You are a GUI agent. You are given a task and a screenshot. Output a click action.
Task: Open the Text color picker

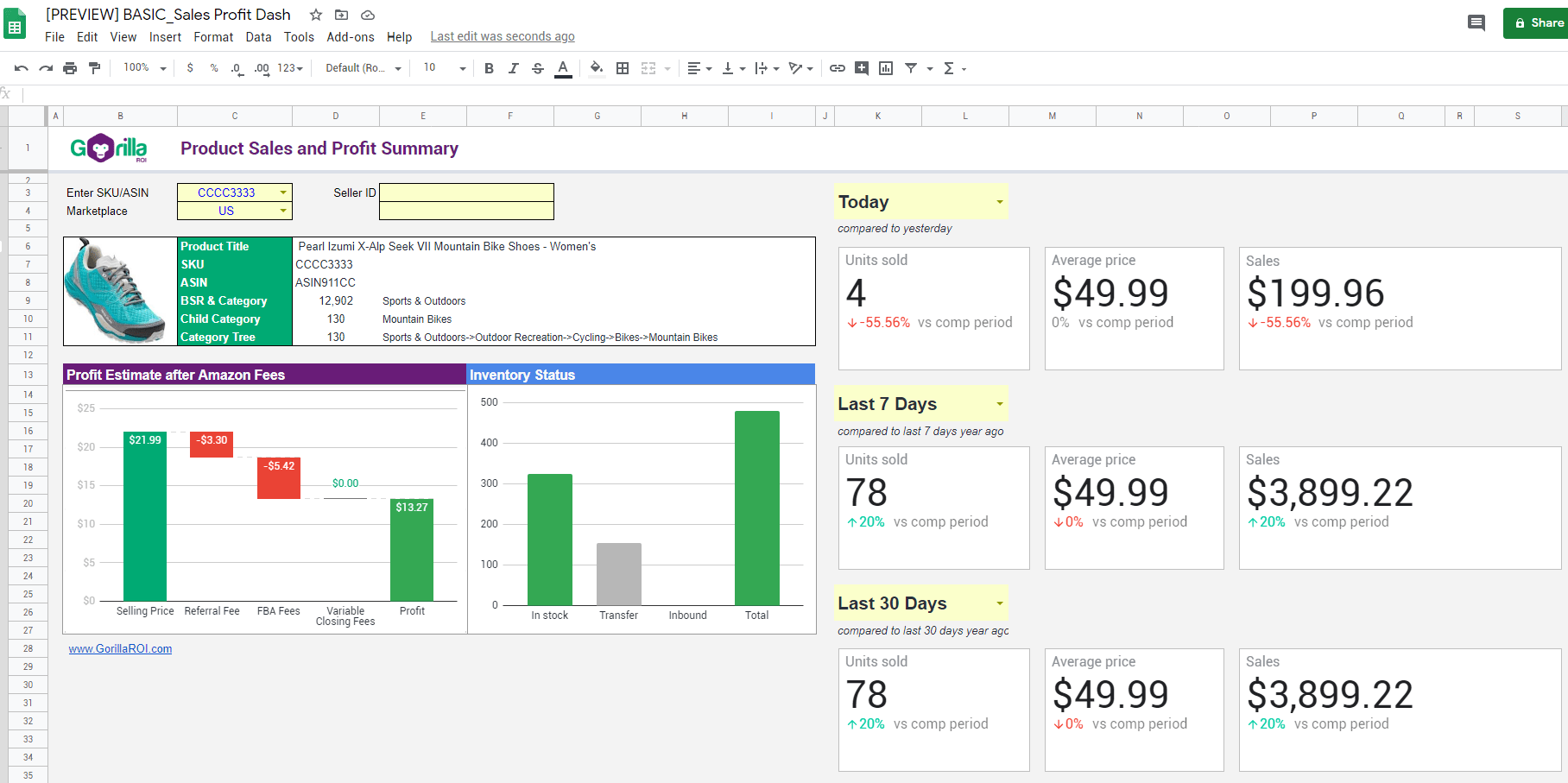[x=563, y=68]
